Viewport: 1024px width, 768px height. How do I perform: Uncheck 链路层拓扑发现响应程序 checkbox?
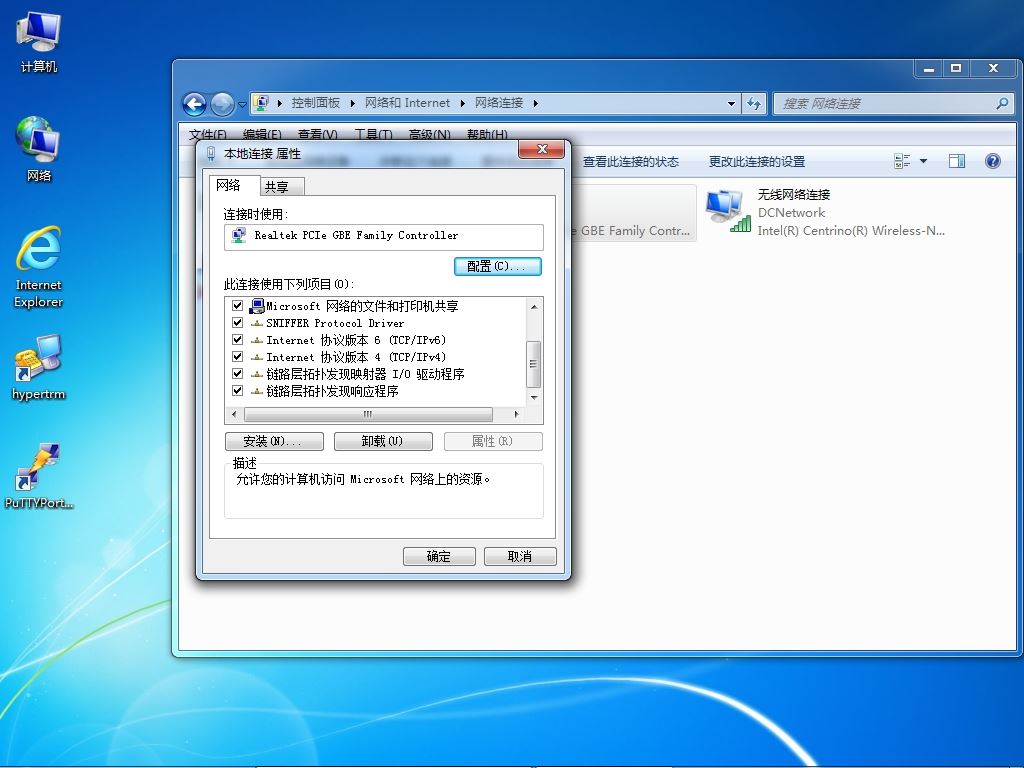[238, 391]
